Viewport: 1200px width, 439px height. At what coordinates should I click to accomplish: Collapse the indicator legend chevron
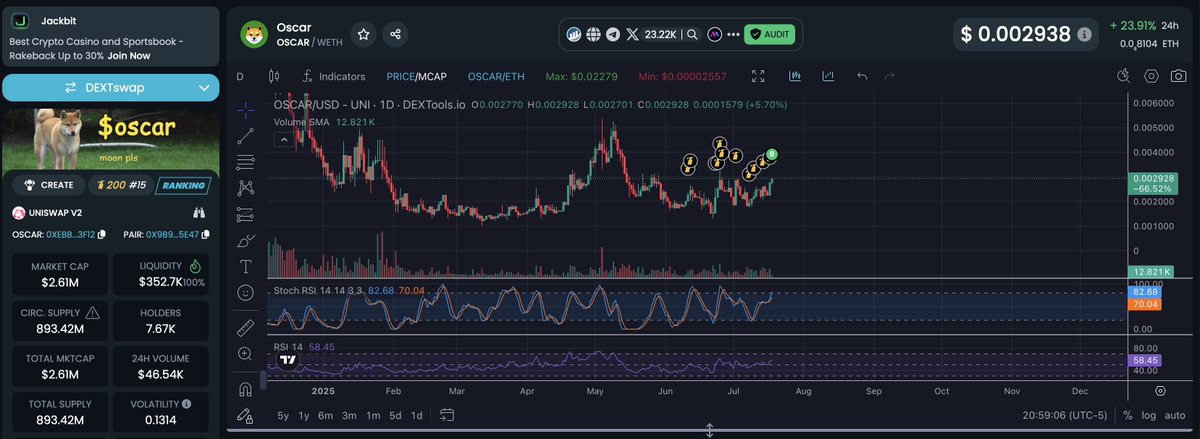click(x=284, y=141)
